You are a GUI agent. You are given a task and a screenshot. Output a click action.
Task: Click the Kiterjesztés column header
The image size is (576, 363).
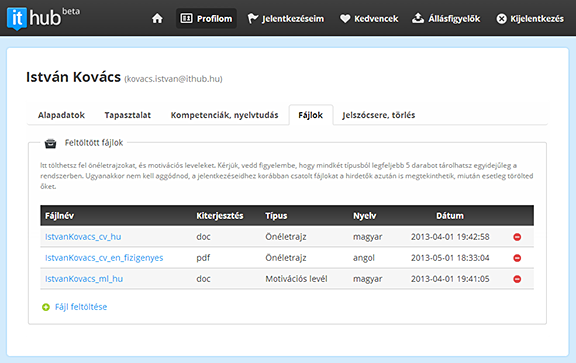(220, 216)
